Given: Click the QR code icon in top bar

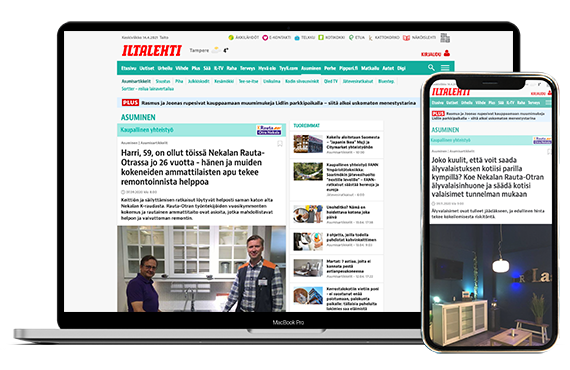Looking at the screenshot, I should pyautogui.click(x=445, y=38).
